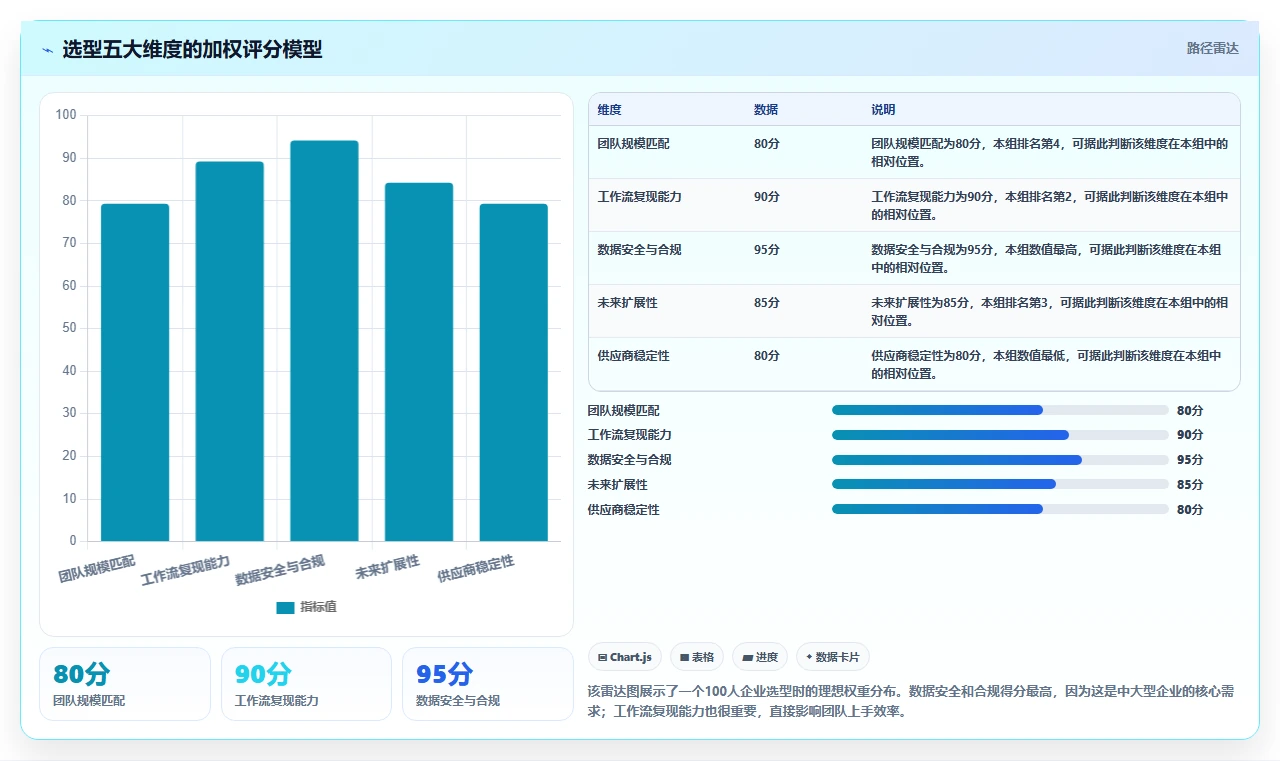Select the 未来扩展性 table row name

coord(627,303)
